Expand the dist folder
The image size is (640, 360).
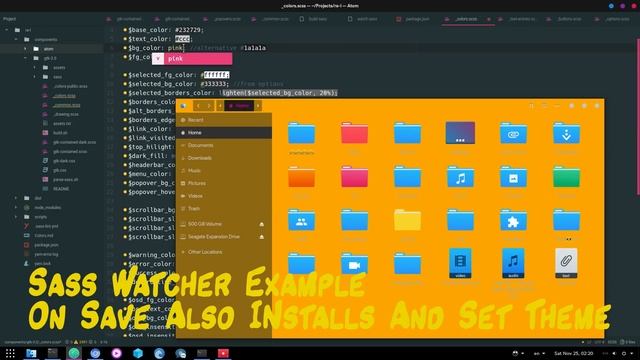16,198
